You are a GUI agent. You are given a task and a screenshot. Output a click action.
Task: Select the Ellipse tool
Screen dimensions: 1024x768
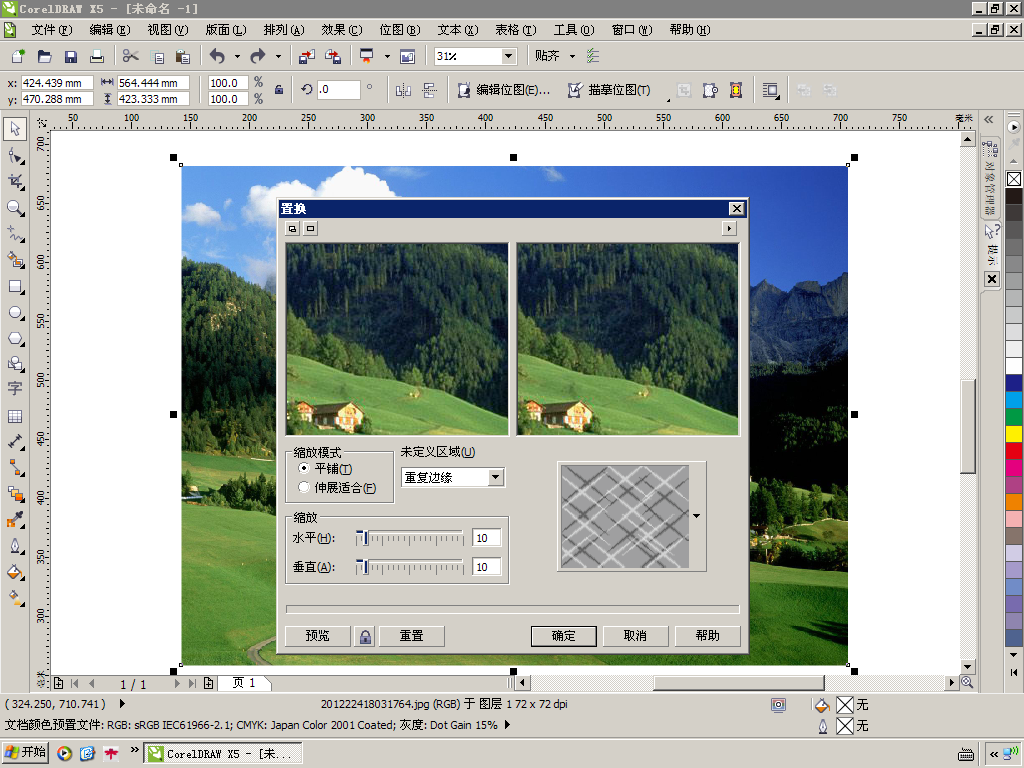(x=15, y=313)
